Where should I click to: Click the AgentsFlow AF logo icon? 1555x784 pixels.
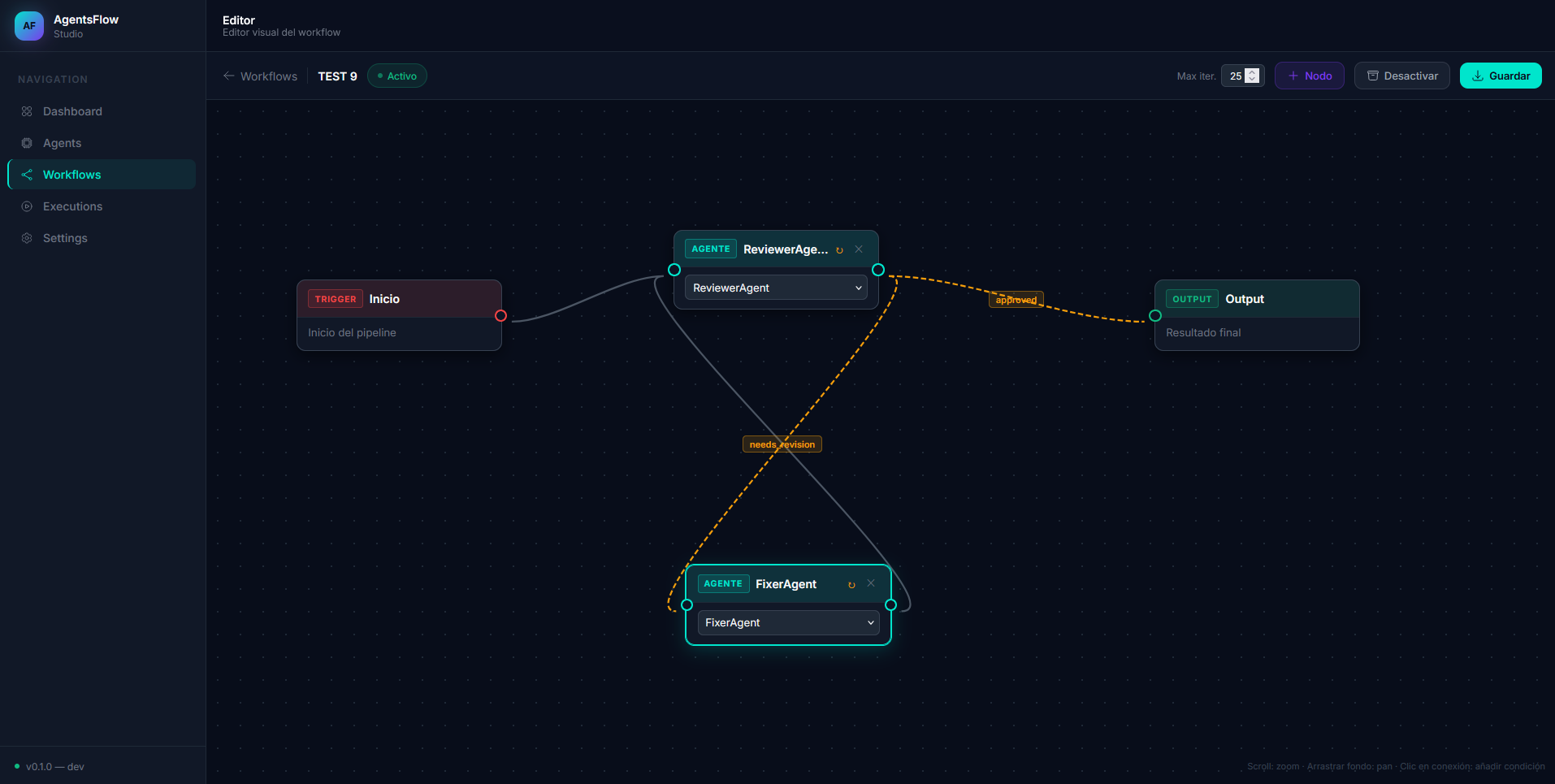coord(29,26)
